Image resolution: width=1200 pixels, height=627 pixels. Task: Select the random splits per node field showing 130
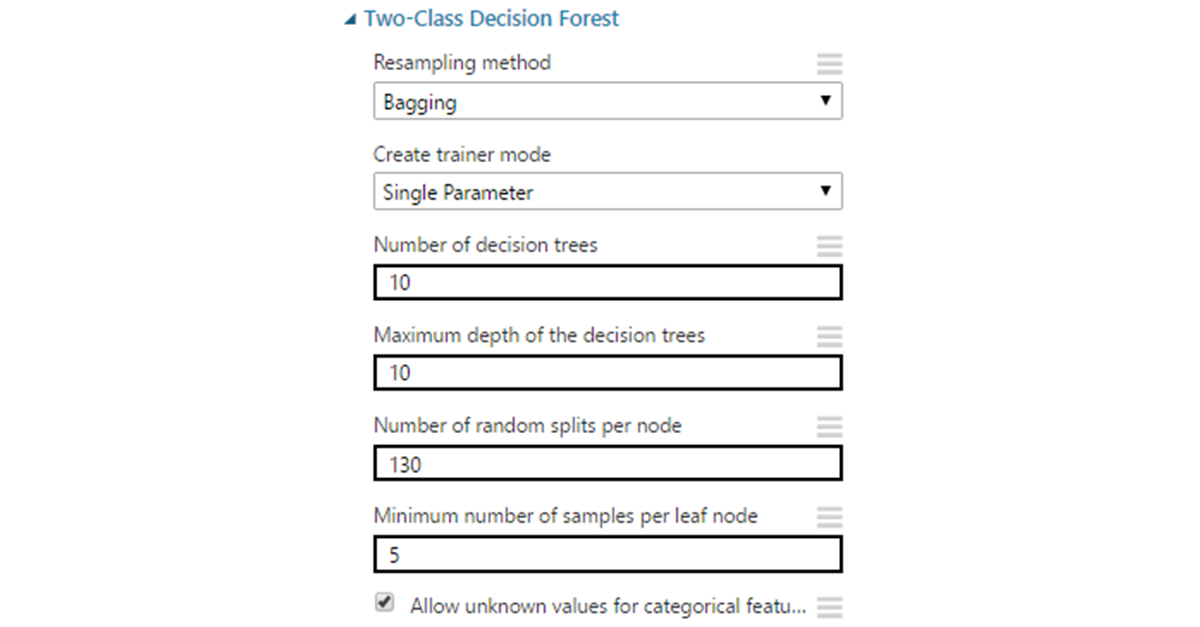pyautogui.click(x=608, y=463)
